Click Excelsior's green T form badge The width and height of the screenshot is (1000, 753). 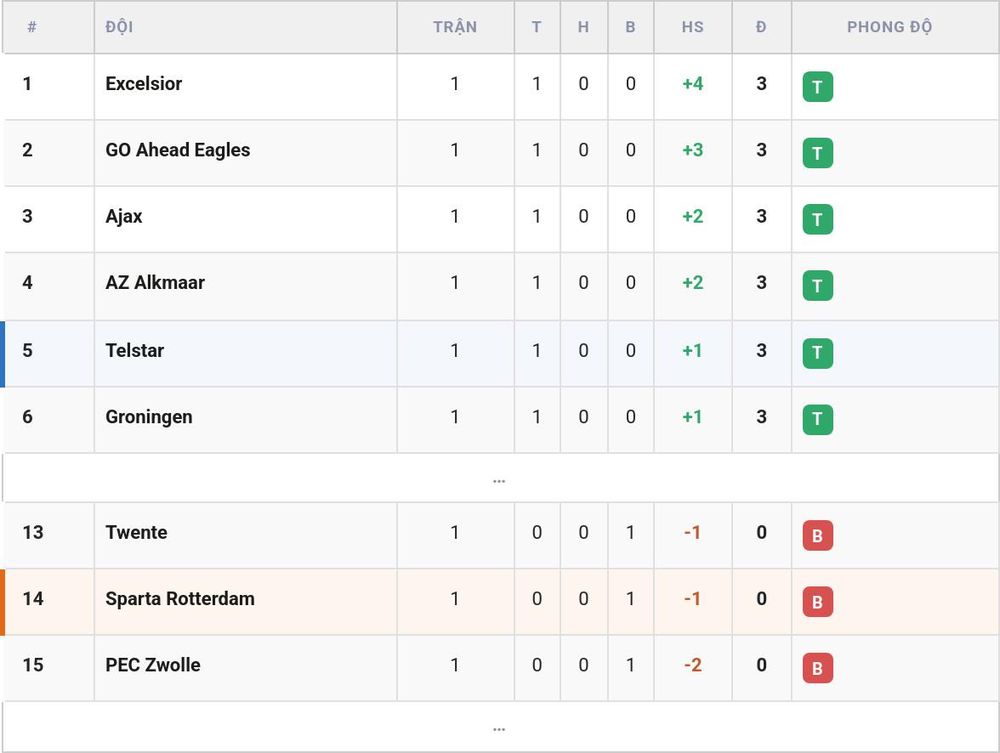pos(818,87)
